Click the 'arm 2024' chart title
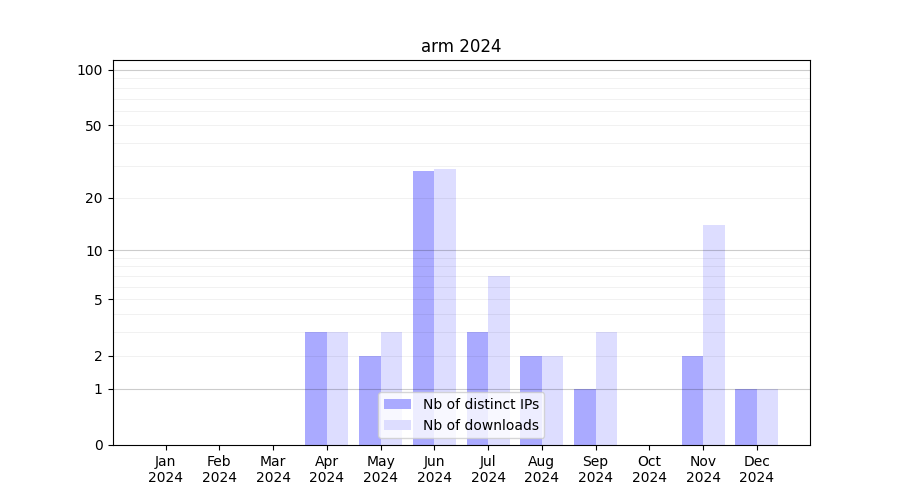The image size is (900, 500). [460, 46]
